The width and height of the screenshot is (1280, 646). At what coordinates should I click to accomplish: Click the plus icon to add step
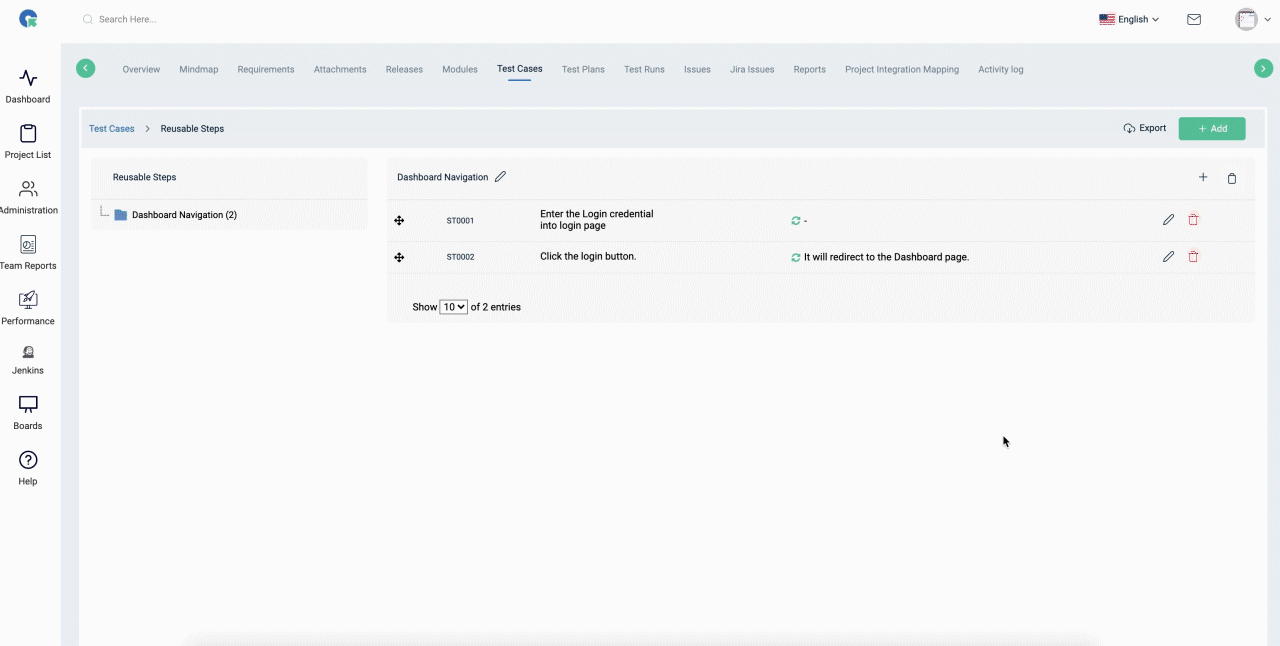click(1203, 177)
